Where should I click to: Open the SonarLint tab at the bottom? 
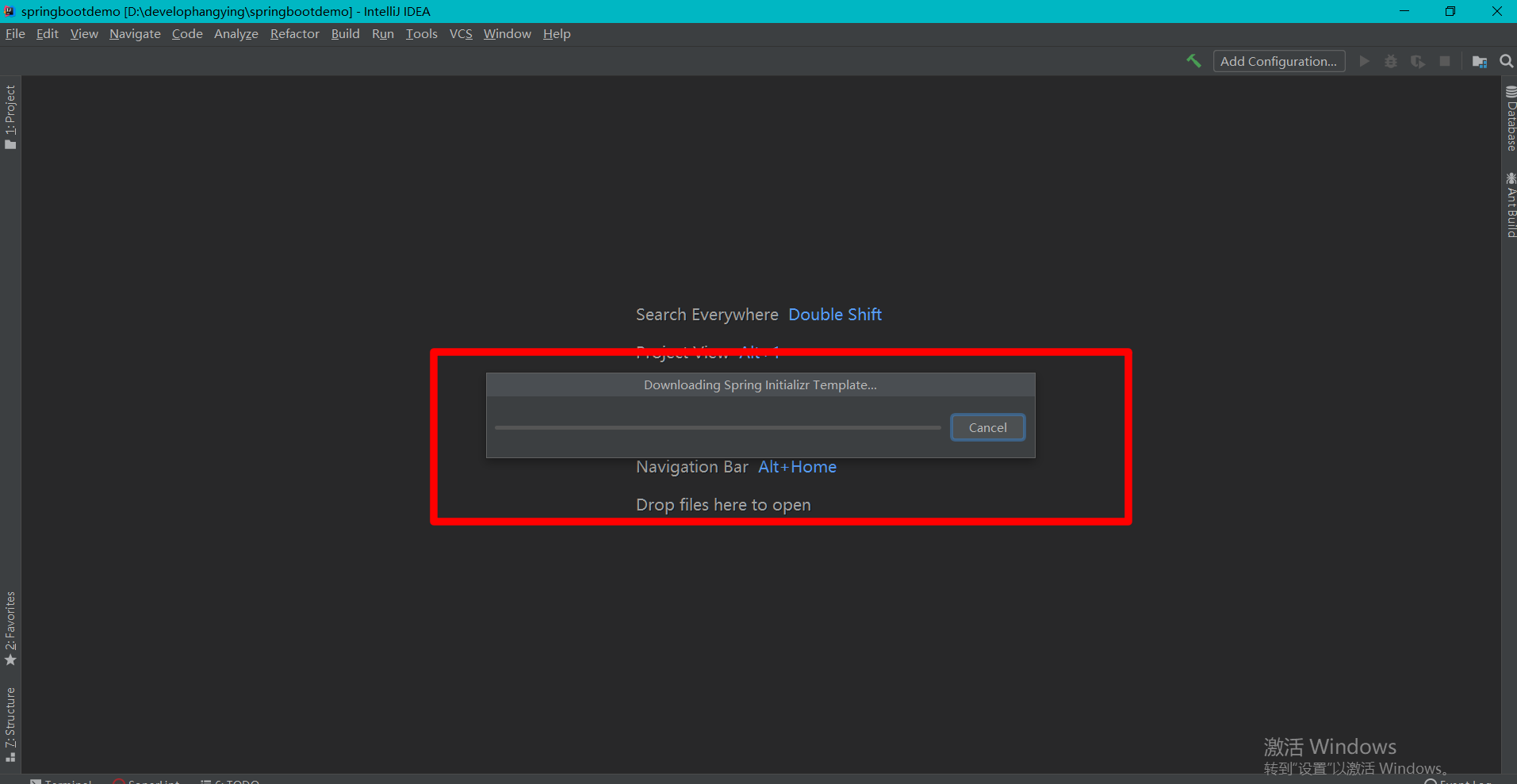click(x=147, y=780)
